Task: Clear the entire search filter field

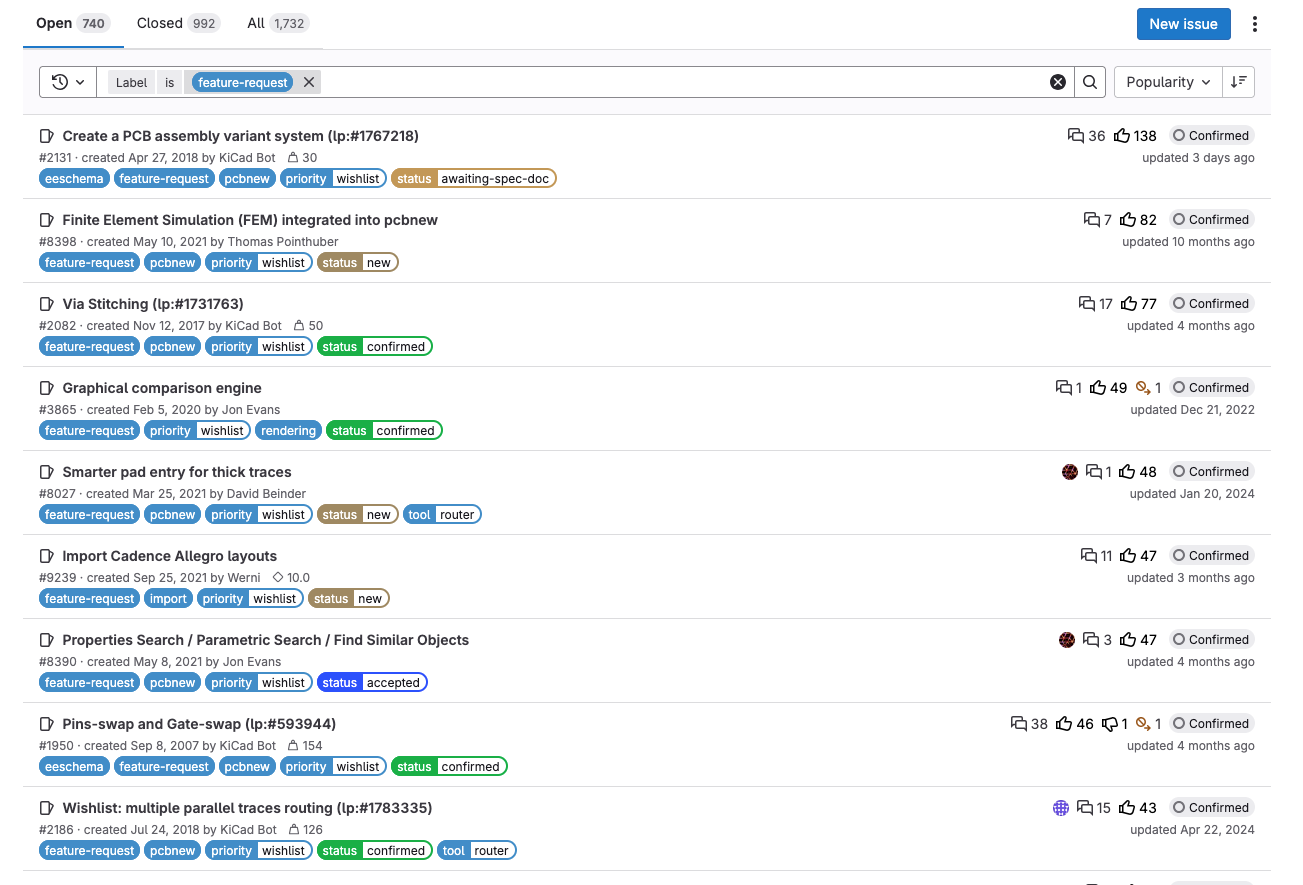Action: click(1057, 82)
